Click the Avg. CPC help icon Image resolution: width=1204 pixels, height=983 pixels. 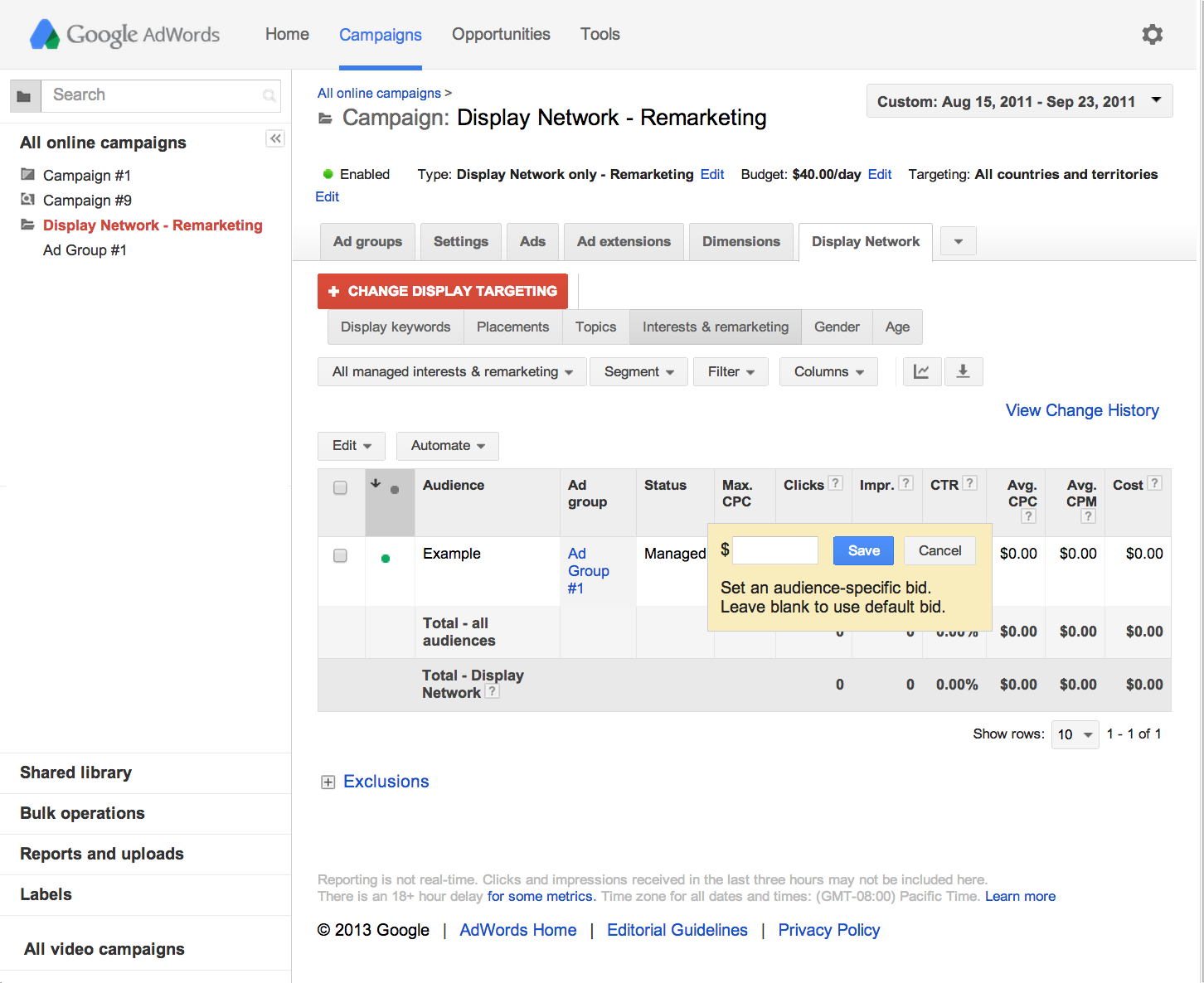coord(1028,516)
